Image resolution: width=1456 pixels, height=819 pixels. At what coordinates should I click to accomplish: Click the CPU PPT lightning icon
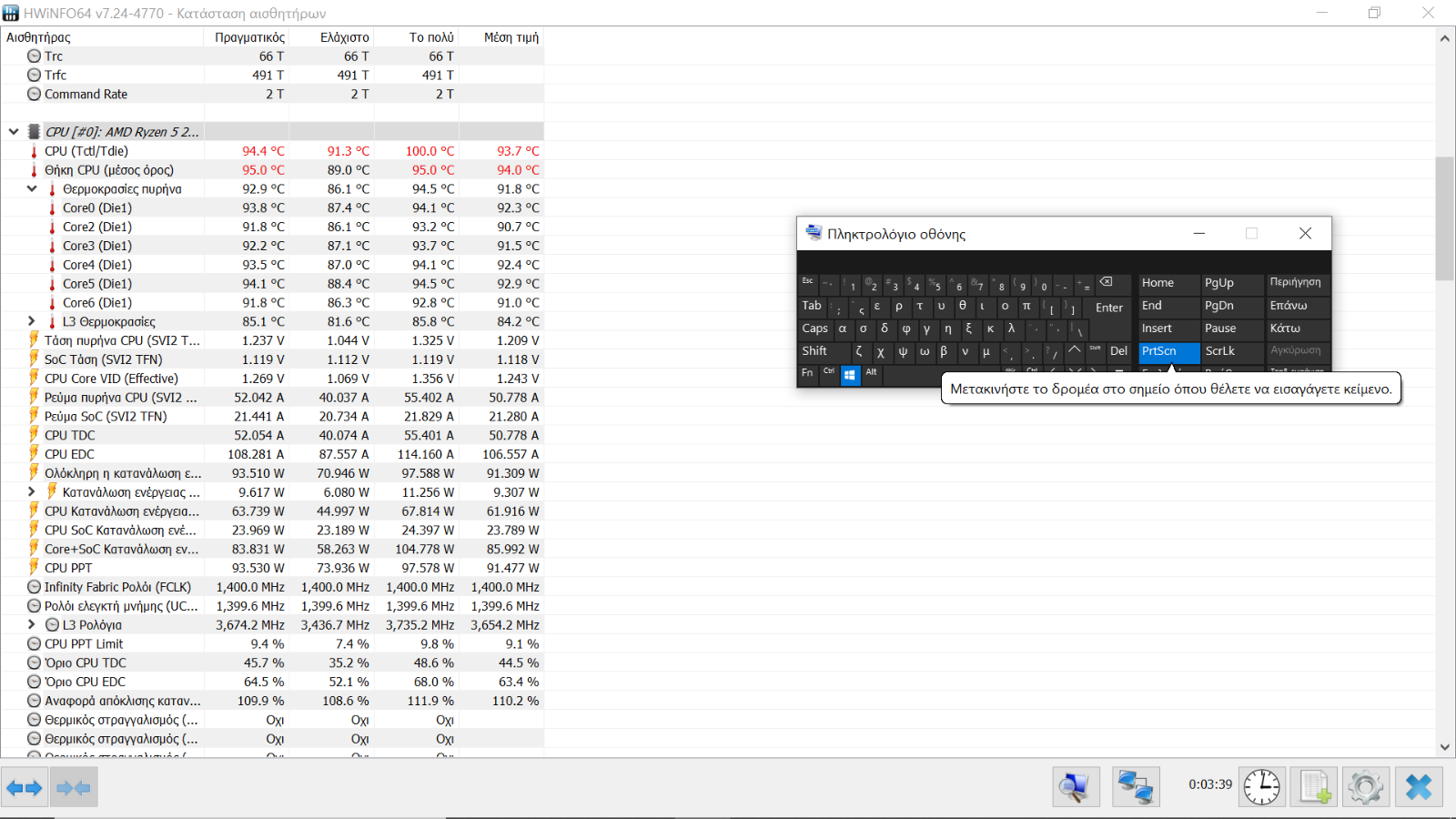pyautogui.click(x=35, y=568)
